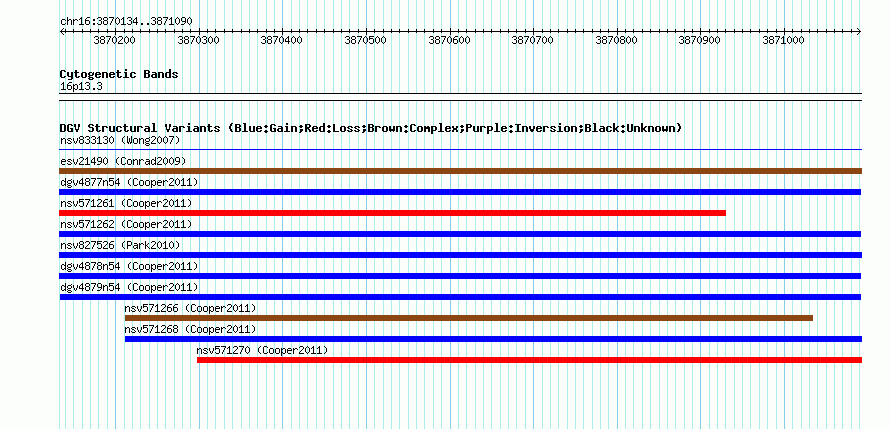Click the blue nsv571268 gain bar

coord(493,339)
